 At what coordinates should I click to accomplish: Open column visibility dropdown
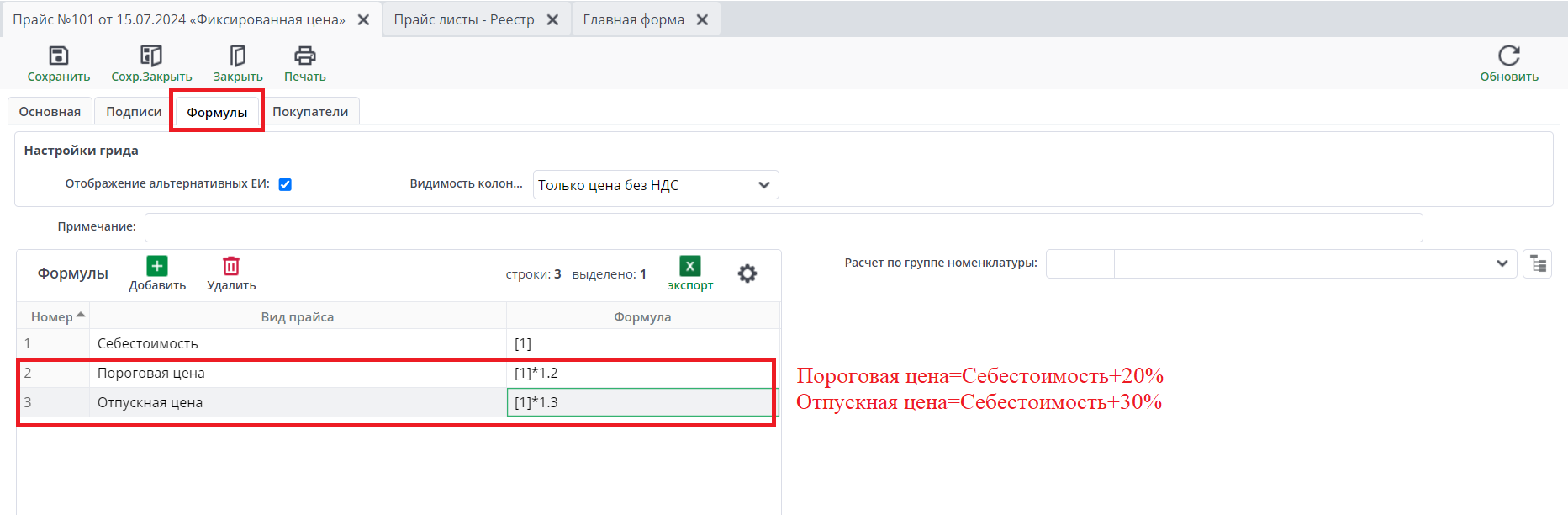656,185
